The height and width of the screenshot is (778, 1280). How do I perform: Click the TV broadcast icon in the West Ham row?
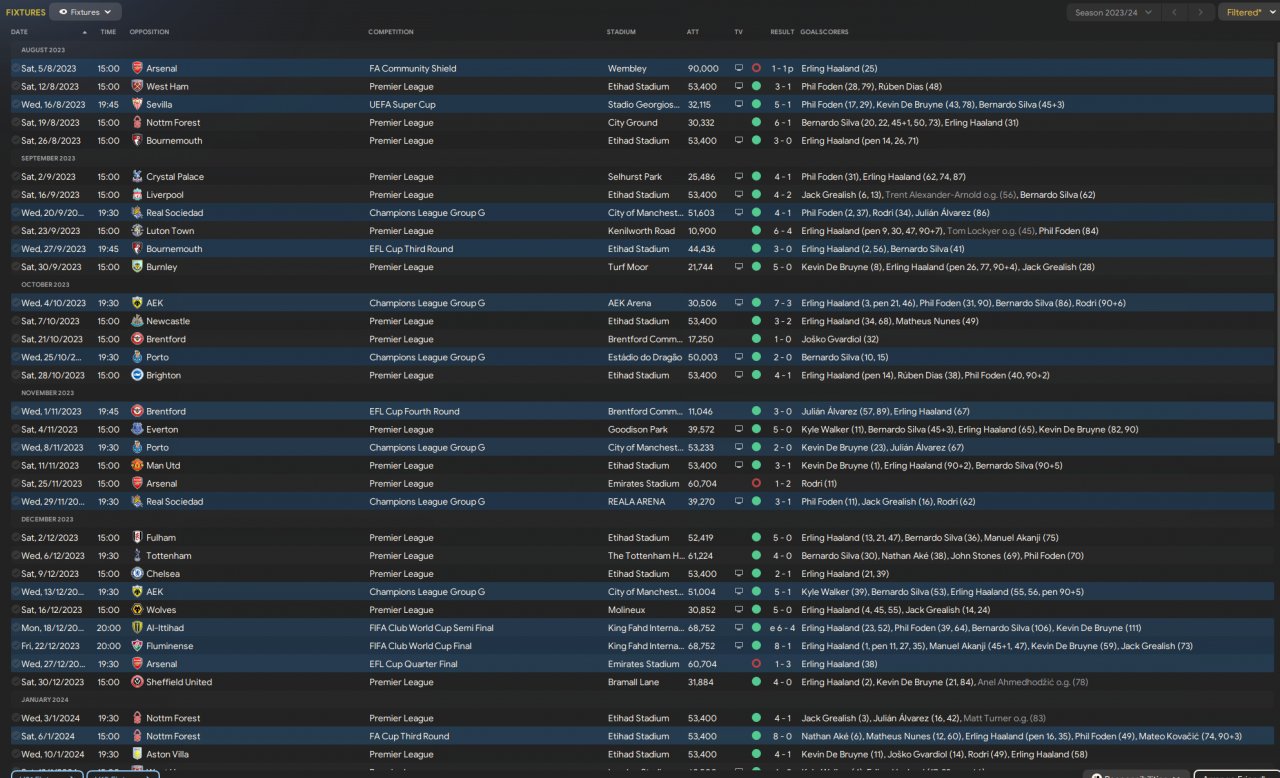[739, 87]
